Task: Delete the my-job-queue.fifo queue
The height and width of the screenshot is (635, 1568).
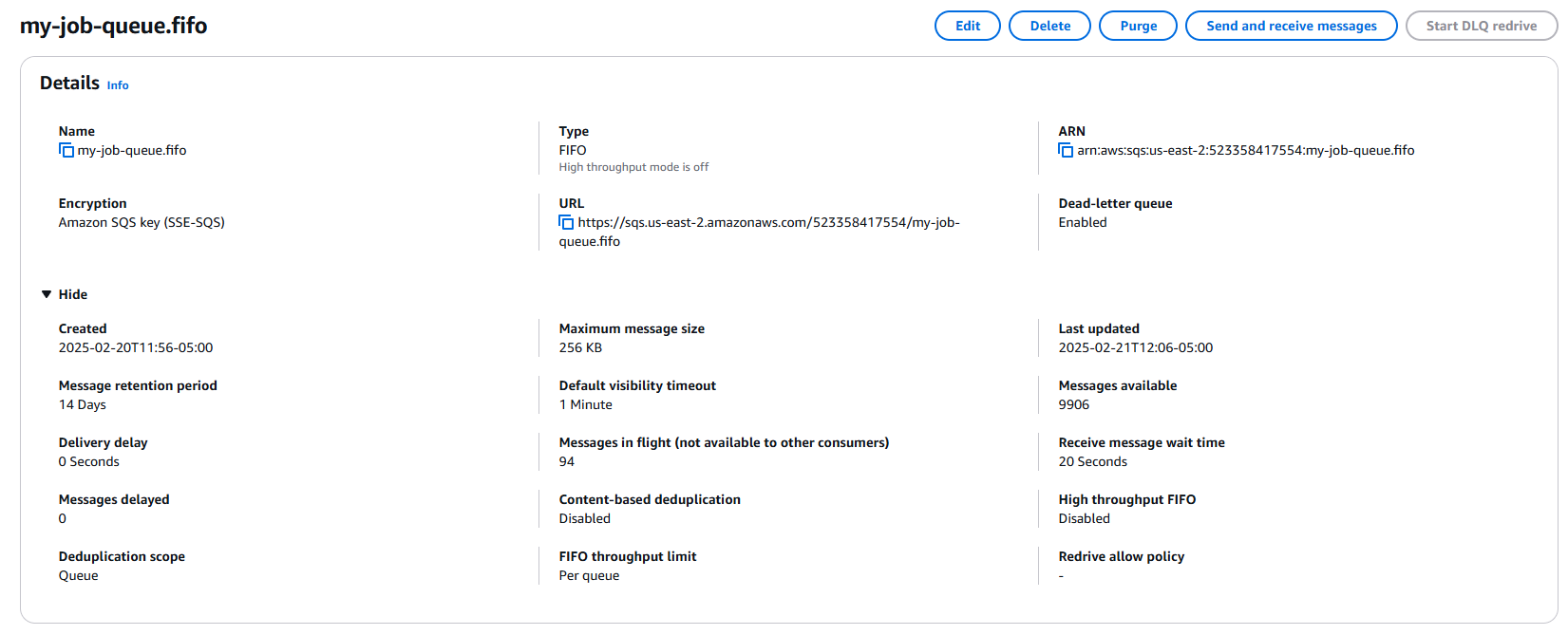Action: point(1049,26)
